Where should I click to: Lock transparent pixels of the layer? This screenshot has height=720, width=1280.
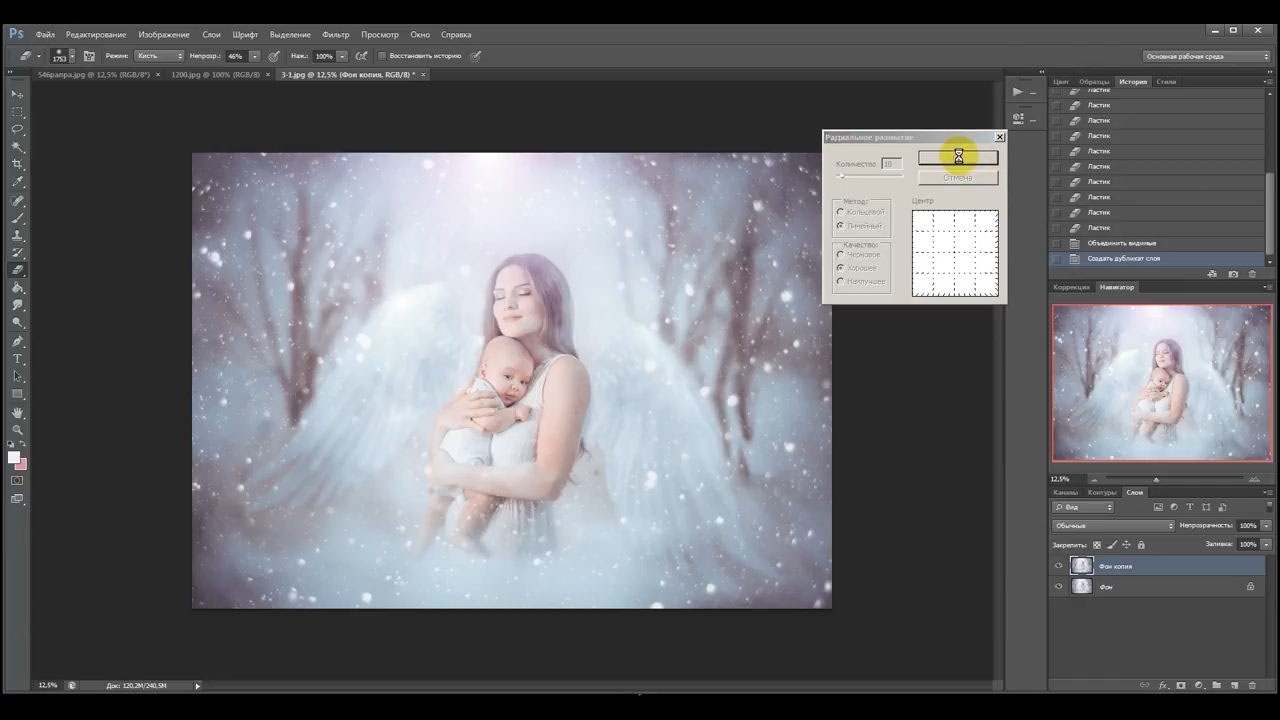1097,545
